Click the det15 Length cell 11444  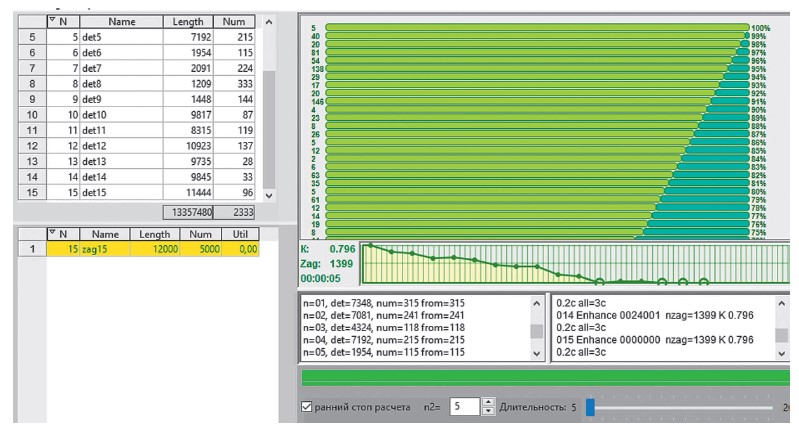pyautogui.click(x=186, y=190)
